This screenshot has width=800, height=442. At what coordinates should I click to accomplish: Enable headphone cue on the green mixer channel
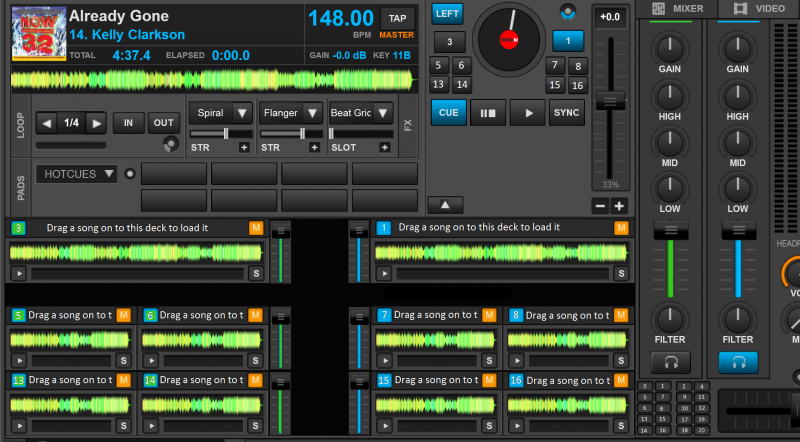pos(670,362)
